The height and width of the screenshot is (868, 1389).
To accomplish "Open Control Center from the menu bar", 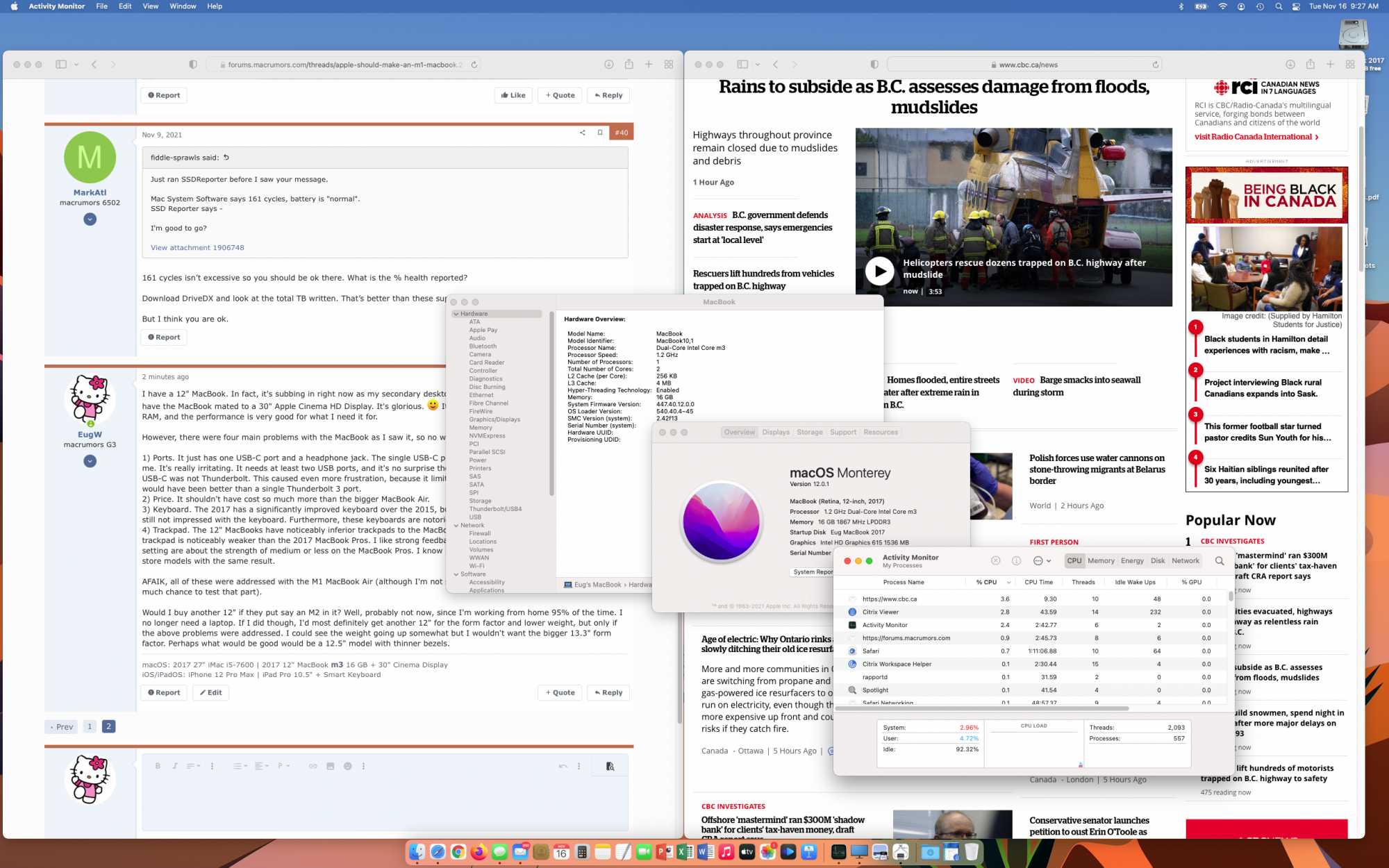I will coord(1296,6).
